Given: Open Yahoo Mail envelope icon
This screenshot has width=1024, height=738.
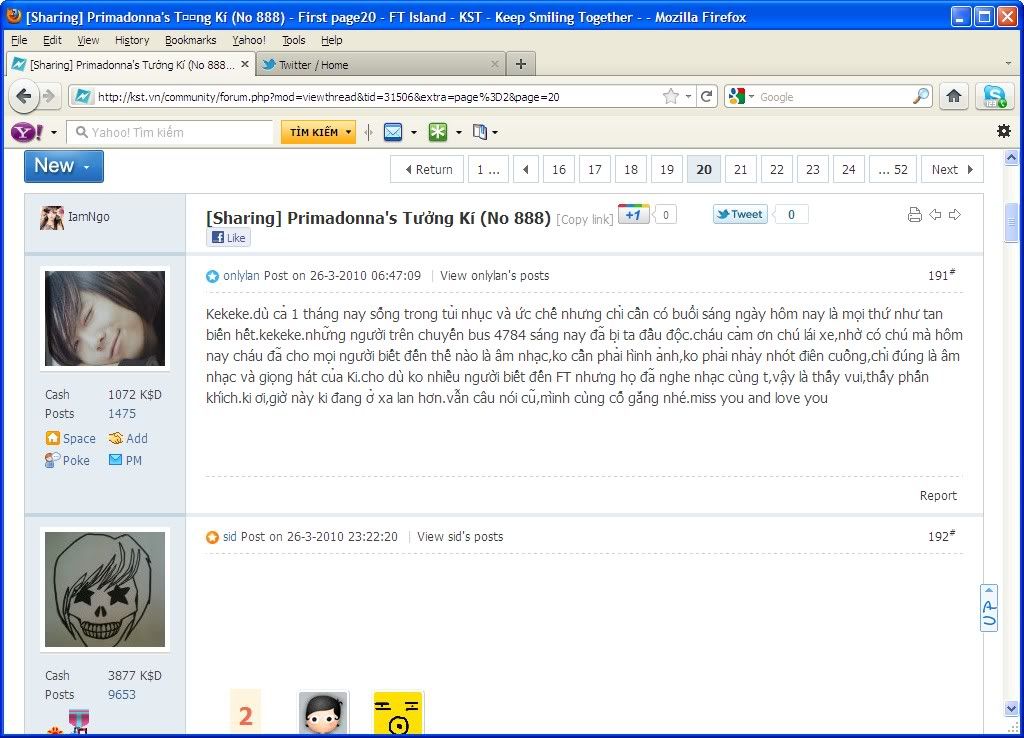Looking at the screenshot, I should (x=393, y=133).
